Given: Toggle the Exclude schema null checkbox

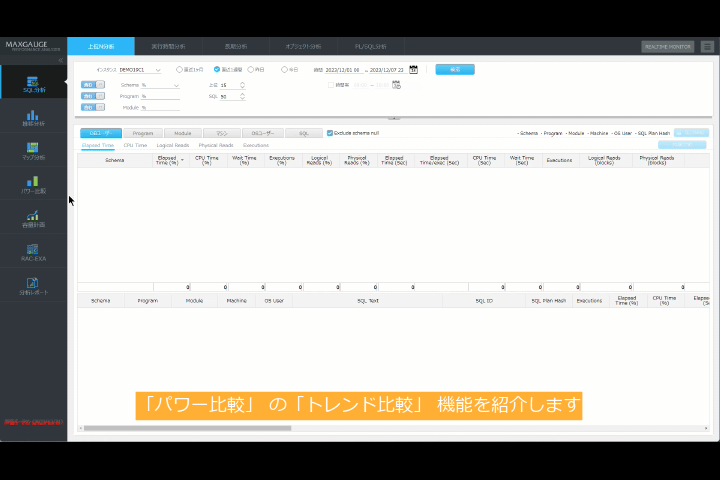Looking at the screenshot, I should 330,133.
